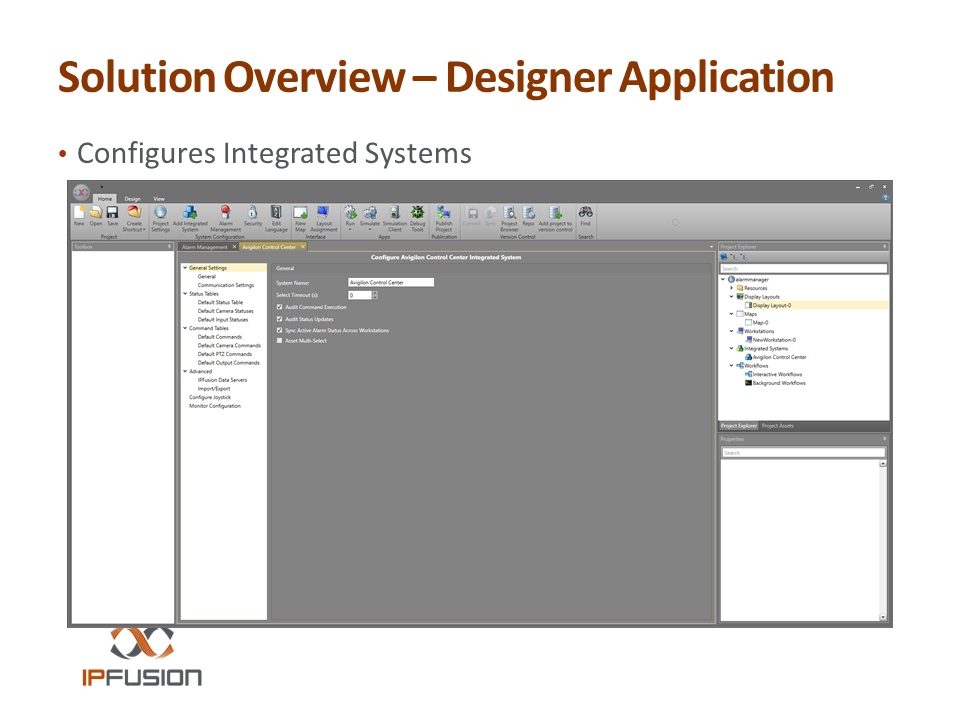Open a project with Open icon
Viewport: 960px width, 720px height.
(x=96, y=212)
